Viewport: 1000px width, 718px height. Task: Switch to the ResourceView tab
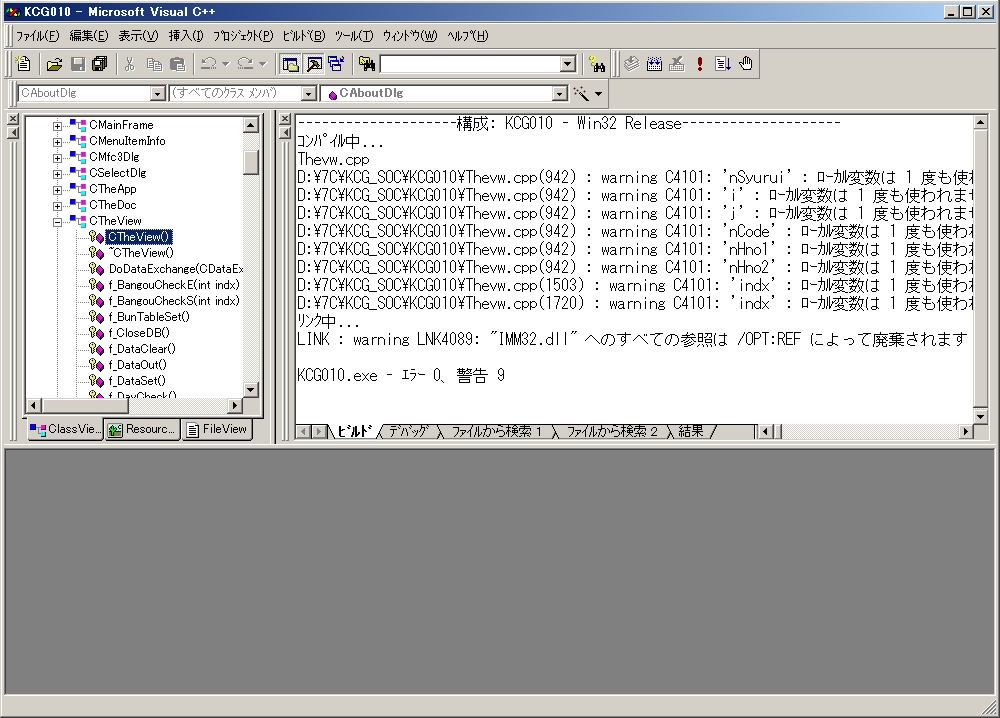click(x=142, y=429)
